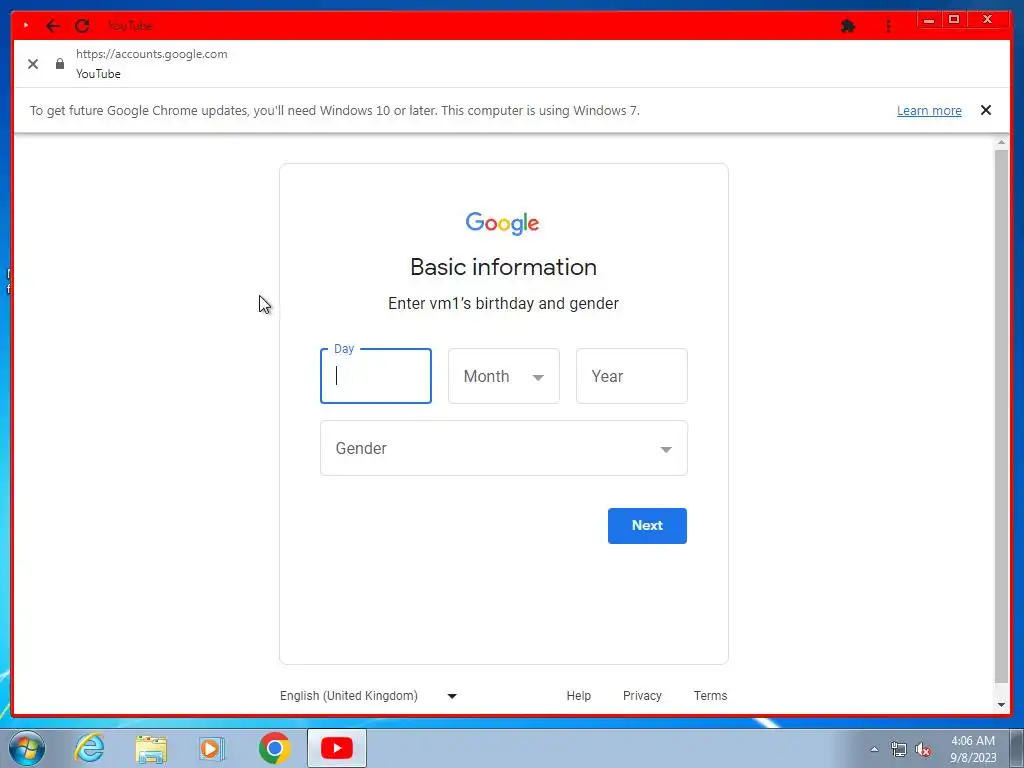Open the Terms link
1024x768 pixels.
pyautogui.click(x=711, y=696)
